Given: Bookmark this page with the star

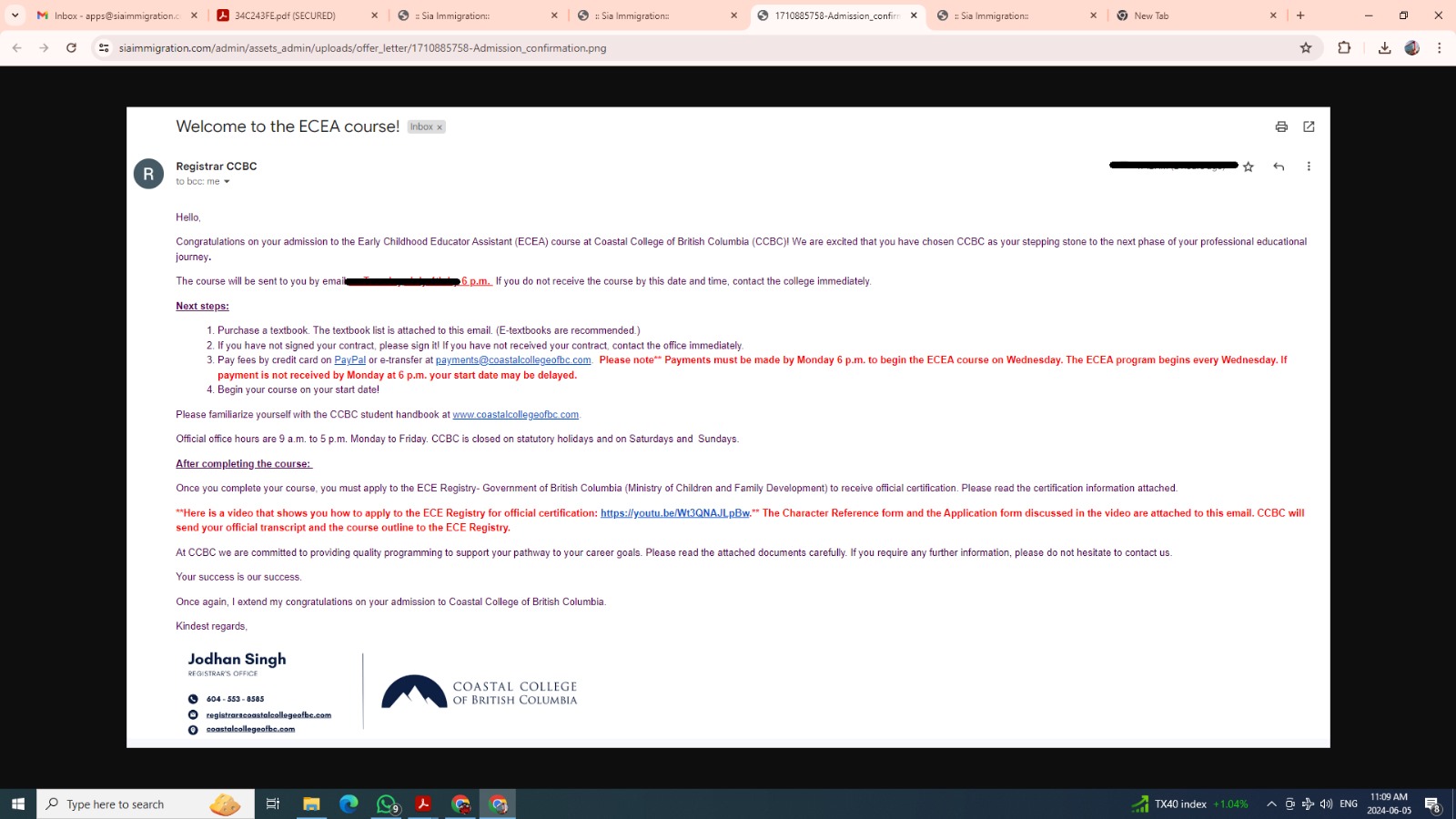Looking at the screenshot, I should pyautogui.click(x=1306, y=48).
